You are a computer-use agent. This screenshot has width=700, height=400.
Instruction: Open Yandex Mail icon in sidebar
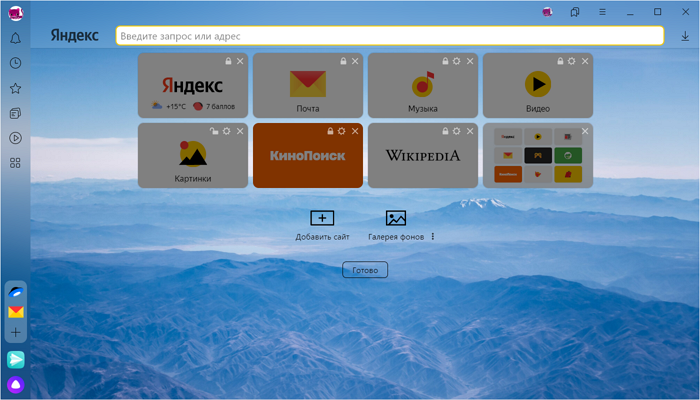click(x=16, y=312)
